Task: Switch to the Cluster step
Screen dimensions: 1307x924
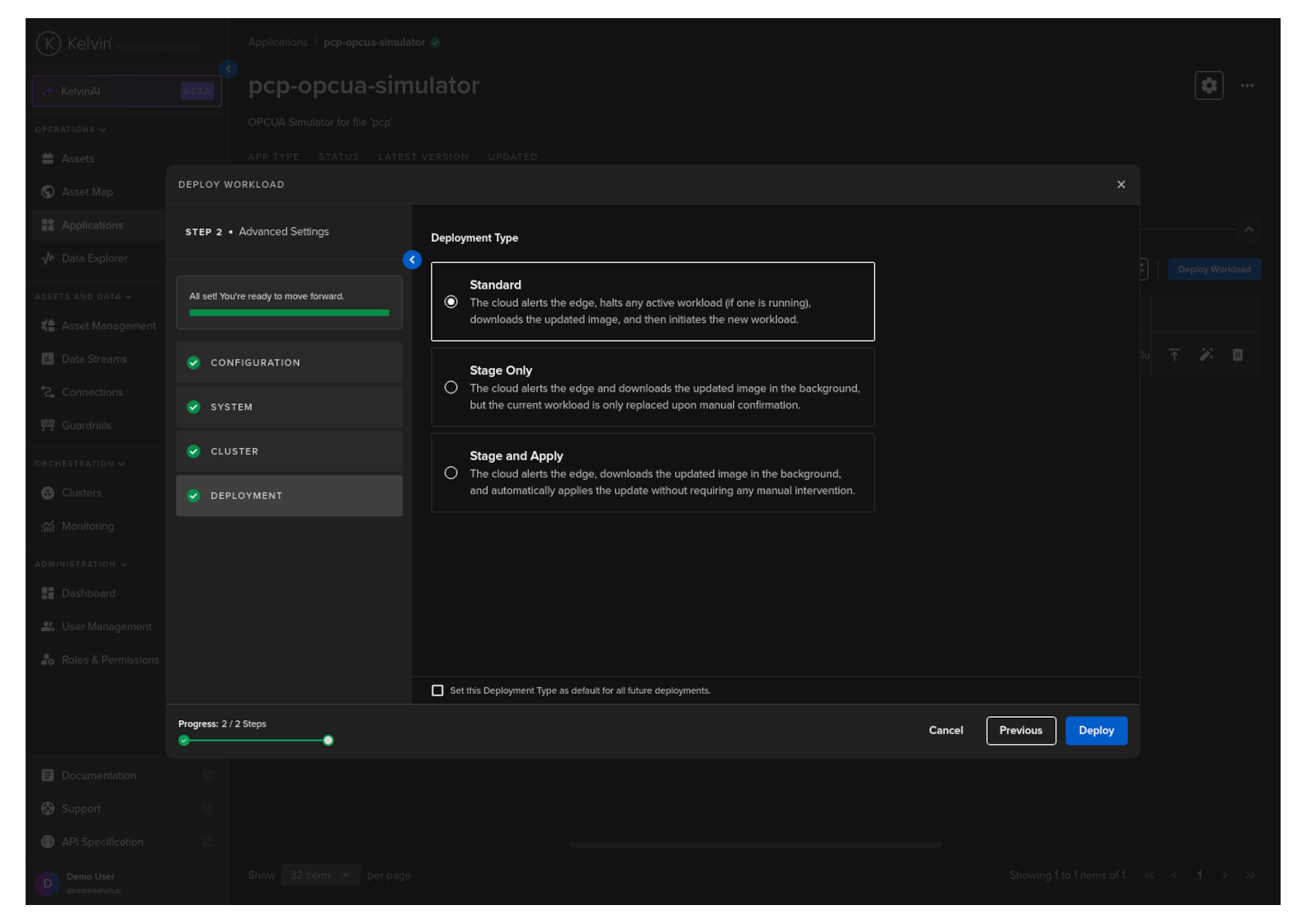Action: pyautogui.click(x=289, y=451)
